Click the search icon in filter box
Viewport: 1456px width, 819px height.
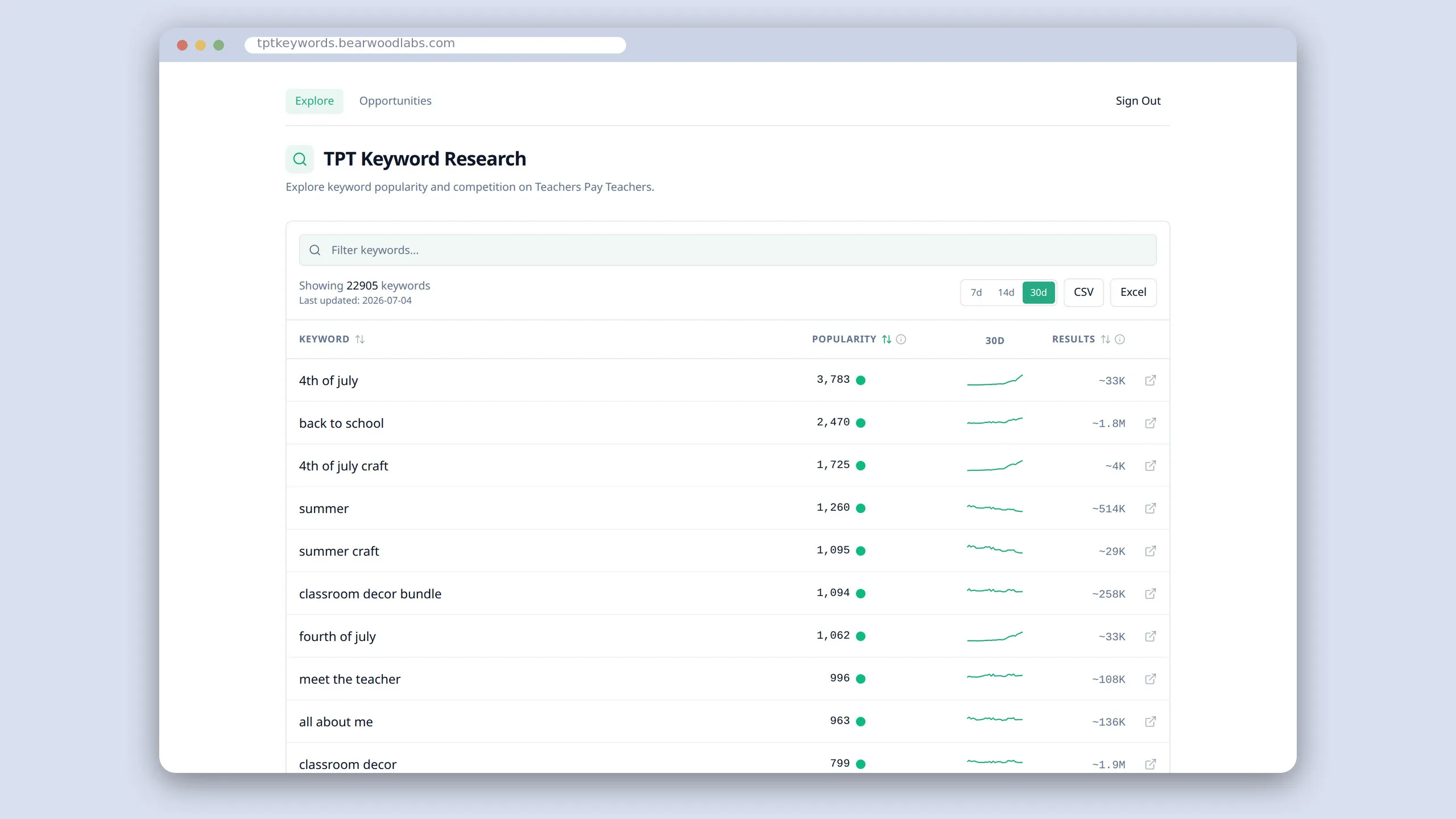coord(315,250)
